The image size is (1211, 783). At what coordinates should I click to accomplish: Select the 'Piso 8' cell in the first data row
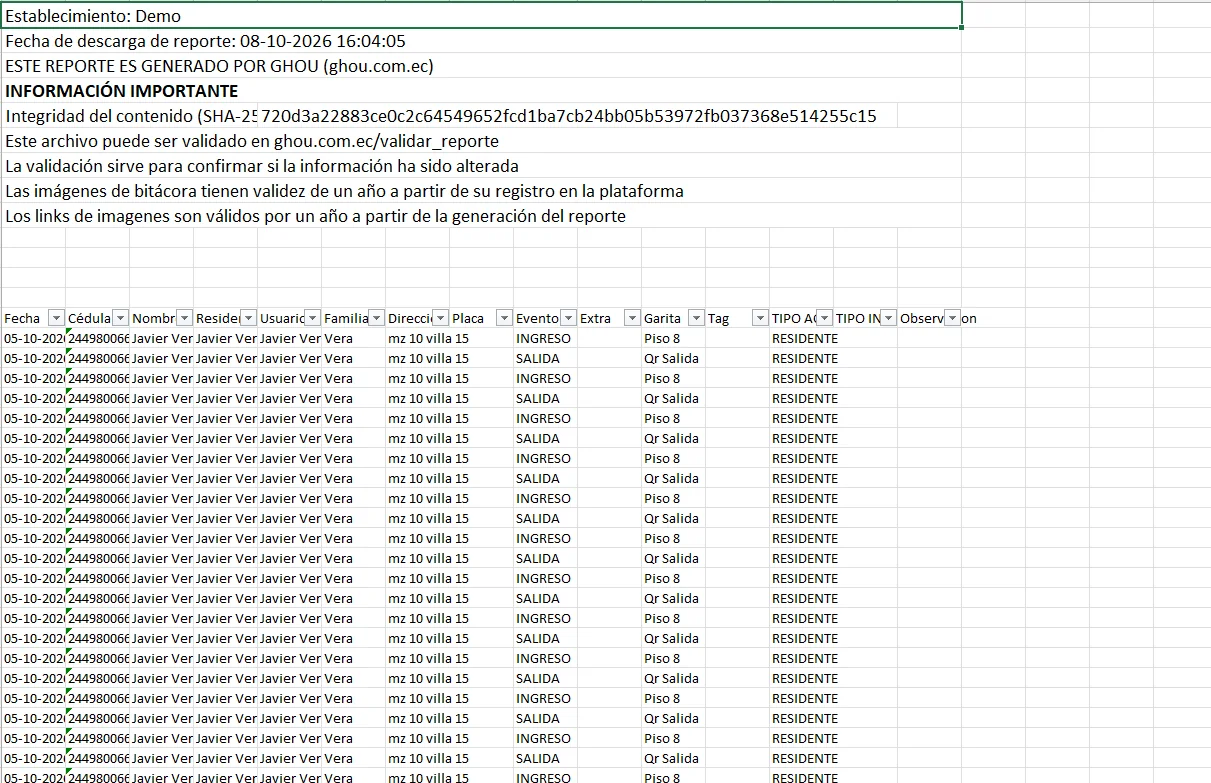point(673,338)
